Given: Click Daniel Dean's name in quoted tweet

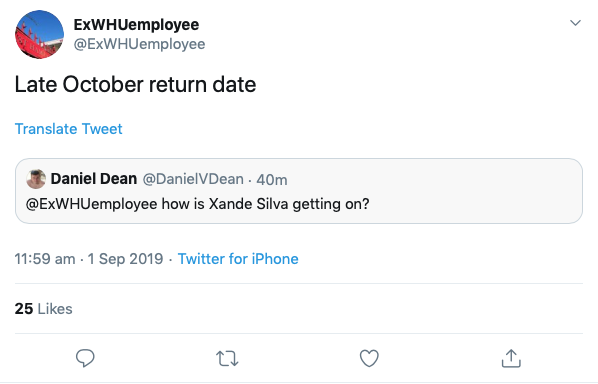Looking at the screenshot, I should (x=94, y=179).
